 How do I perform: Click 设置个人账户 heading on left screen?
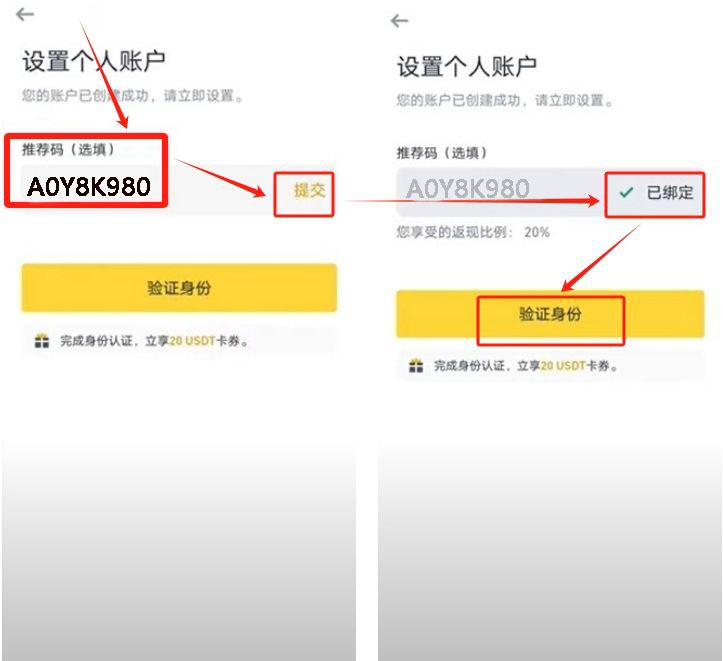[x=94, y=61]
